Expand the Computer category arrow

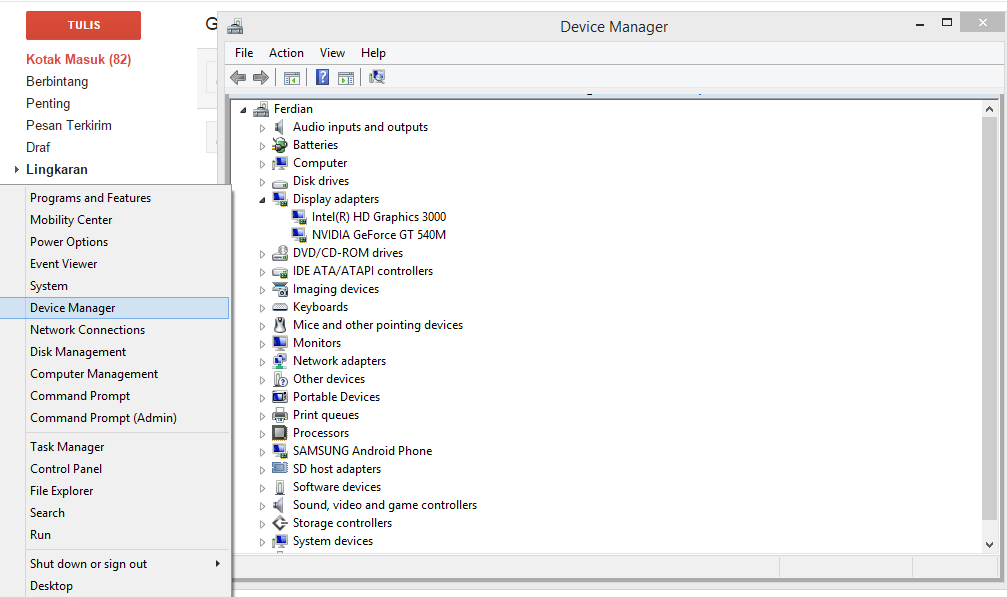pyautogui.click(x=262, y=164)
